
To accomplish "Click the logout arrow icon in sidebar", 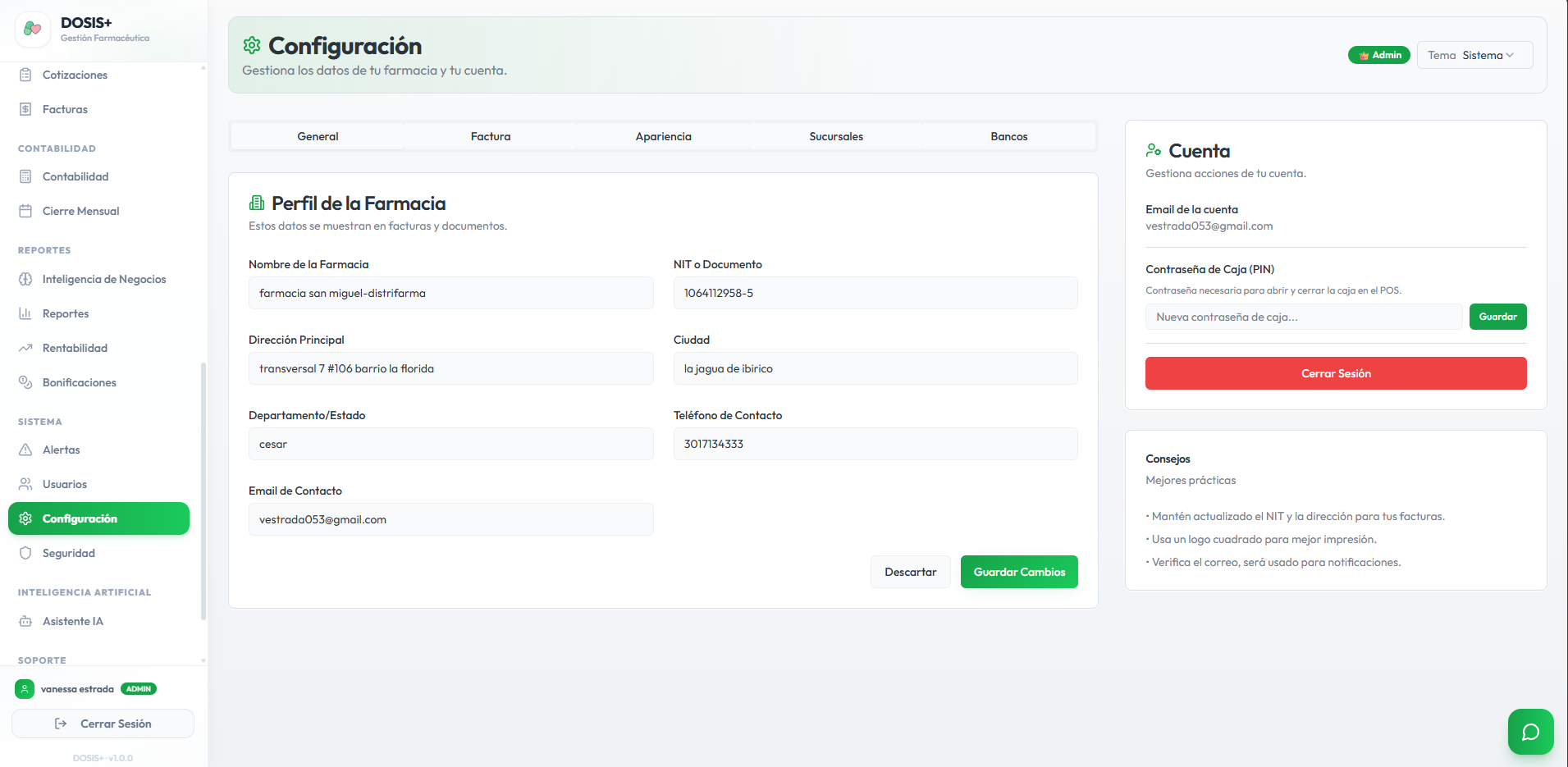I will (61, 724).
